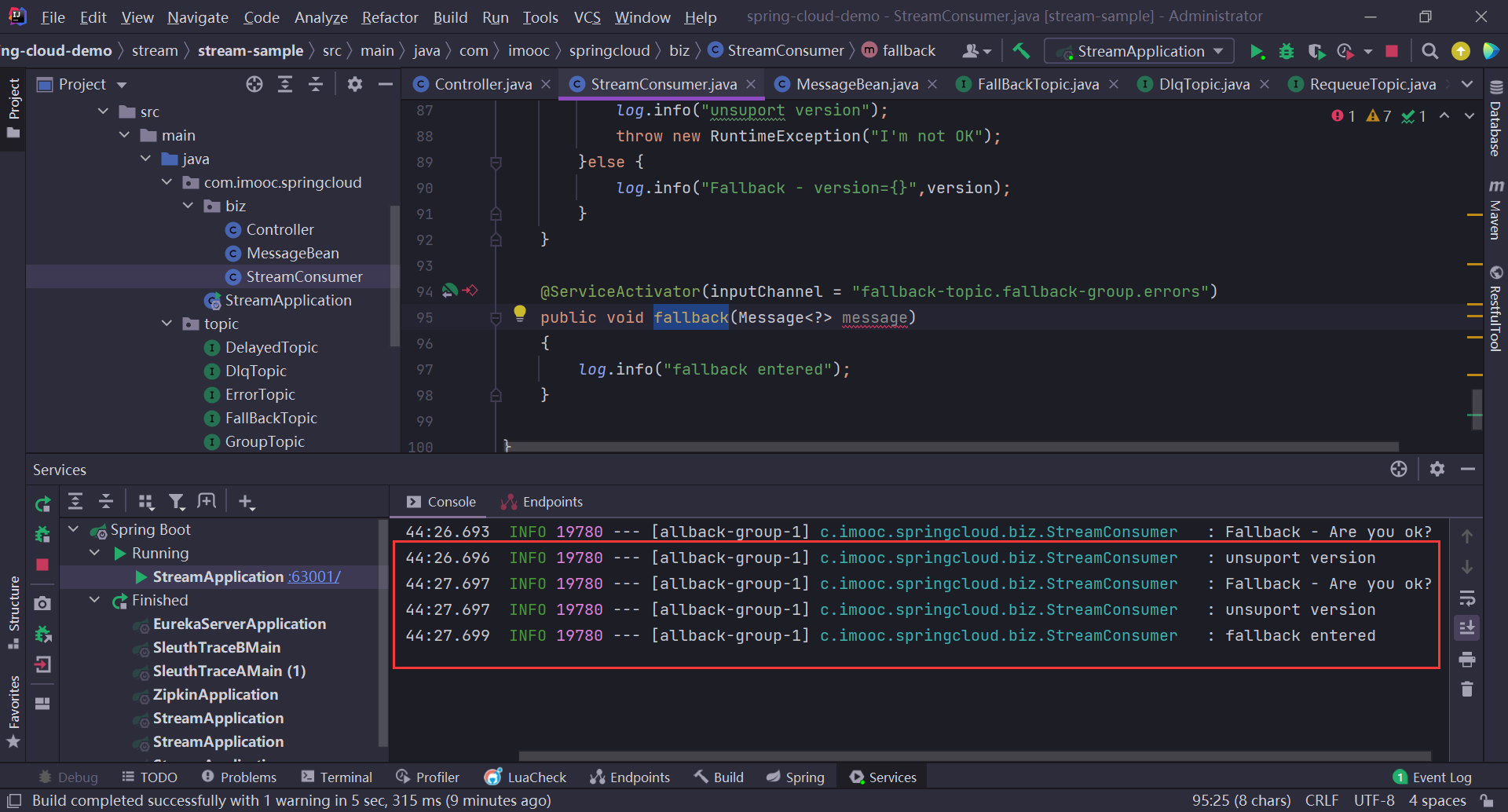Open StreamApplication run configuration dropdown
Screen dimensions: 1508x812
[1139, 51]
